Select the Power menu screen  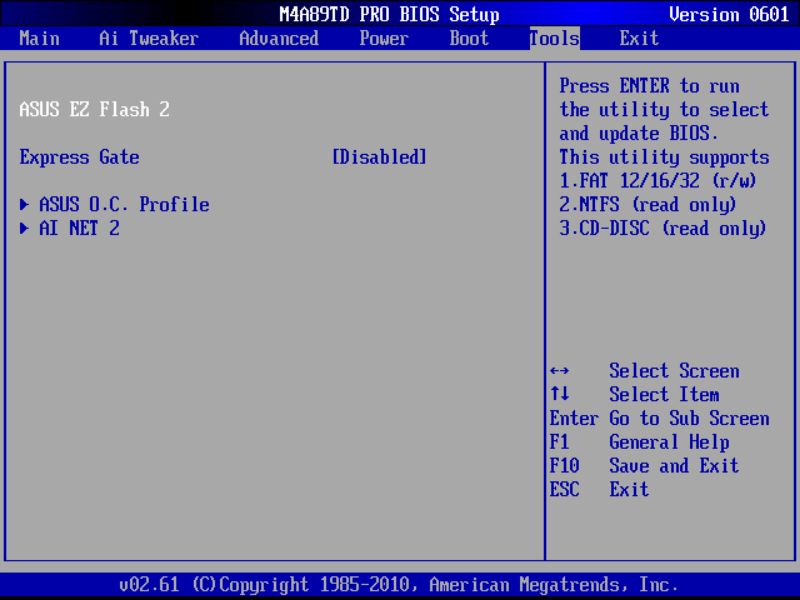[x=383, y=38]
